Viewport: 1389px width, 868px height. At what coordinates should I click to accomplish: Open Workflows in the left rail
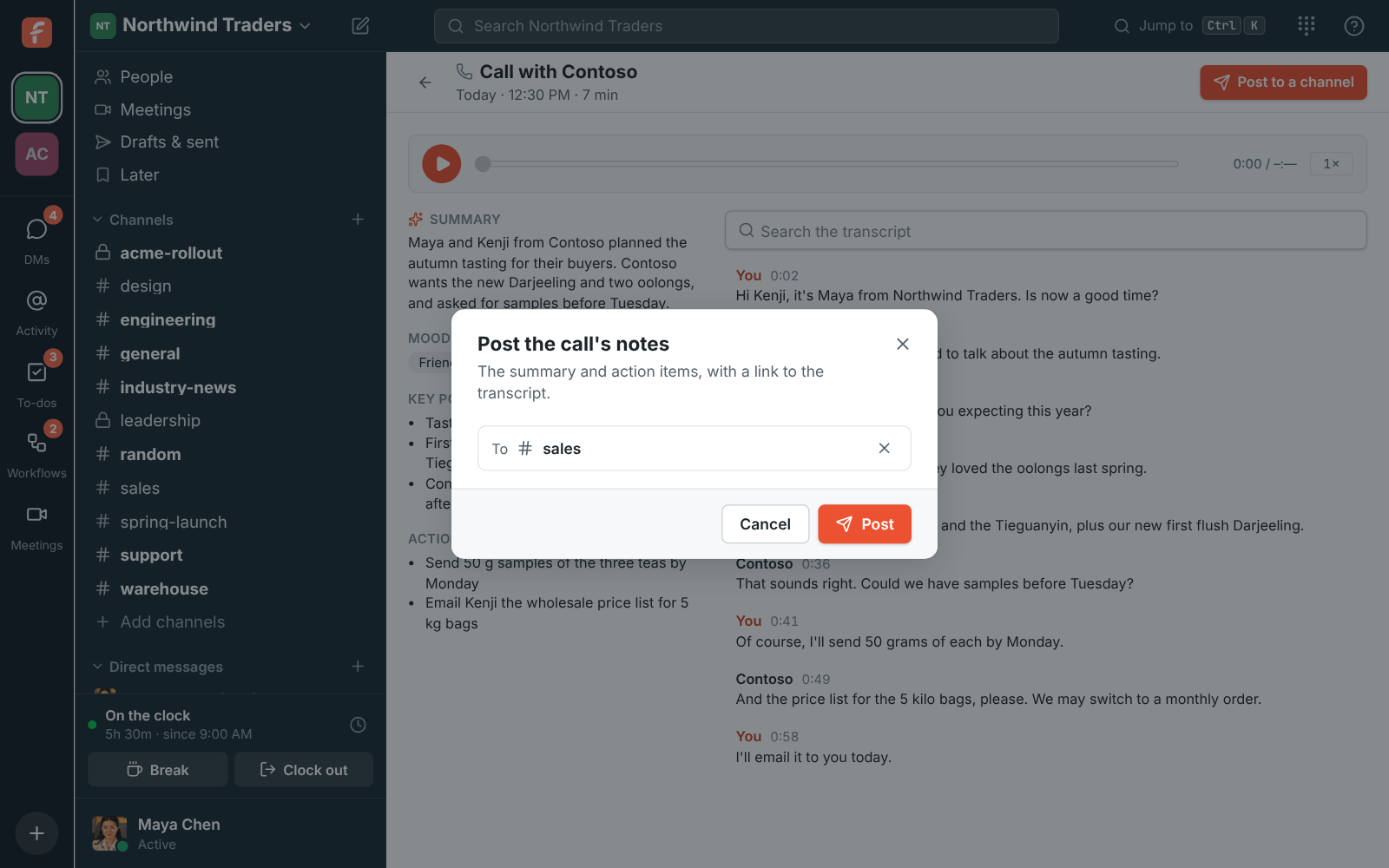[x=36, y=453]
